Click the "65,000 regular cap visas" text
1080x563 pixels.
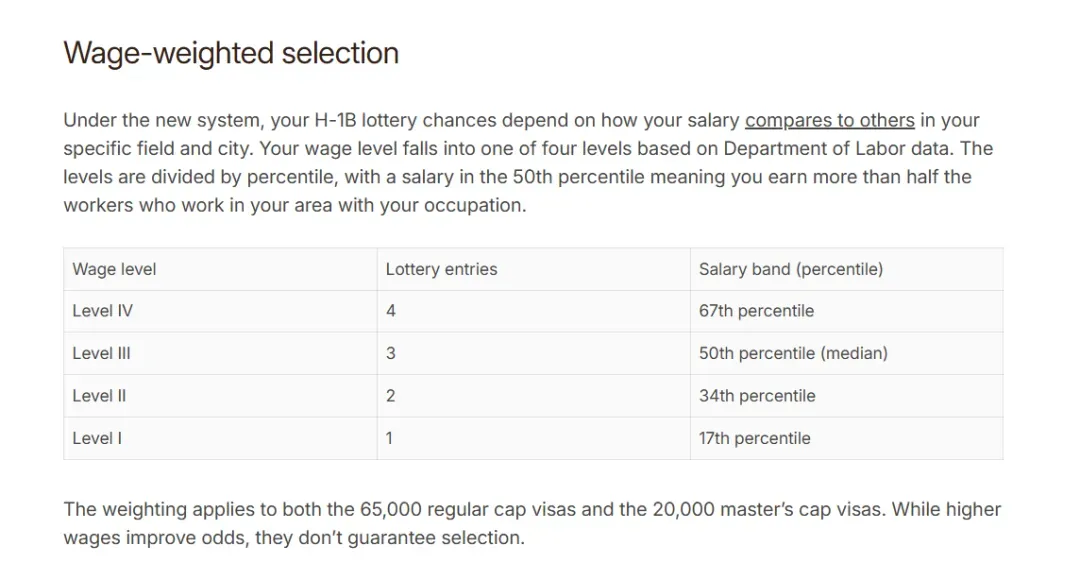454,510
